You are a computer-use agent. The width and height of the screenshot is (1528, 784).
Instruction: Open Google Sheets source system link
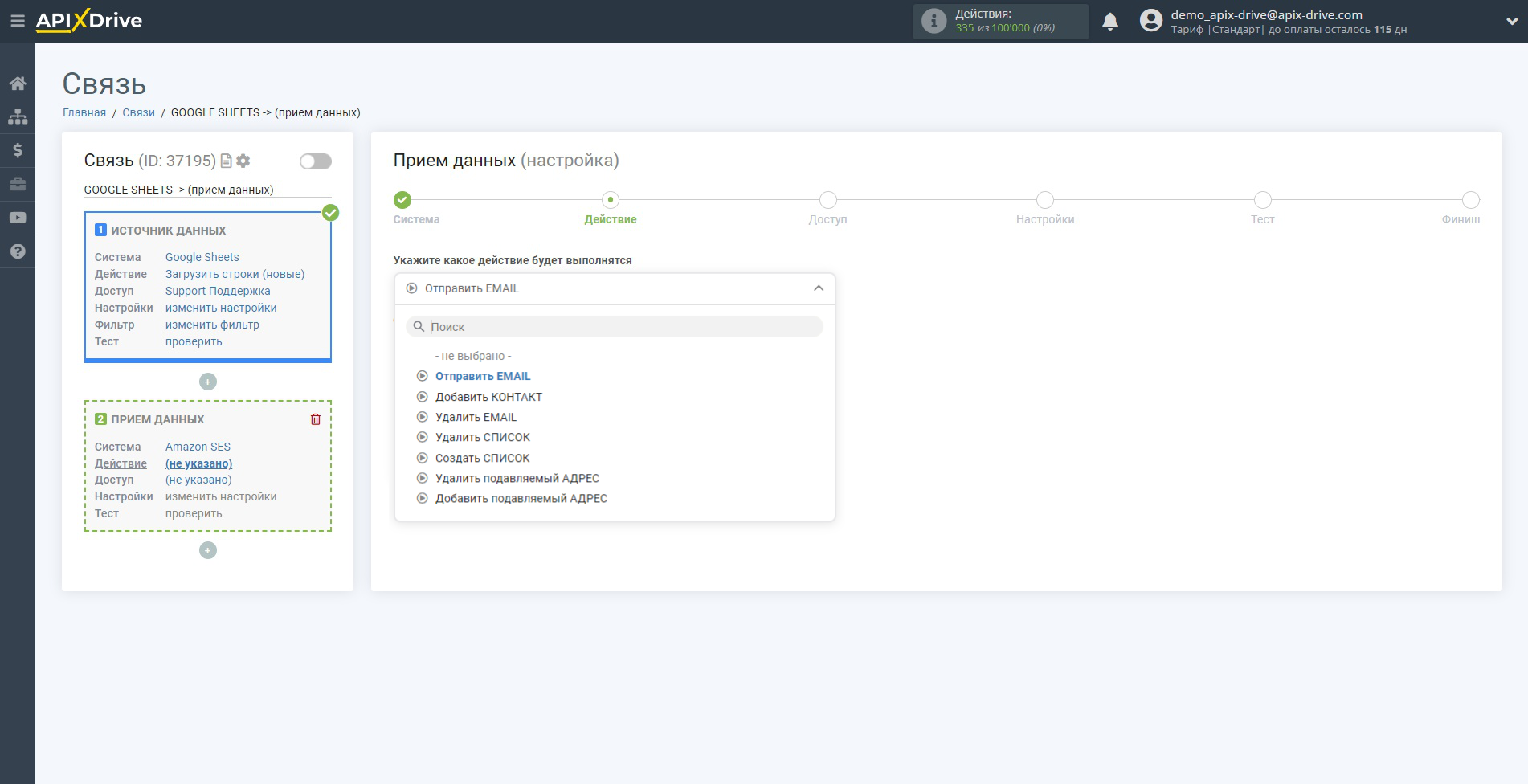(202, 257)
